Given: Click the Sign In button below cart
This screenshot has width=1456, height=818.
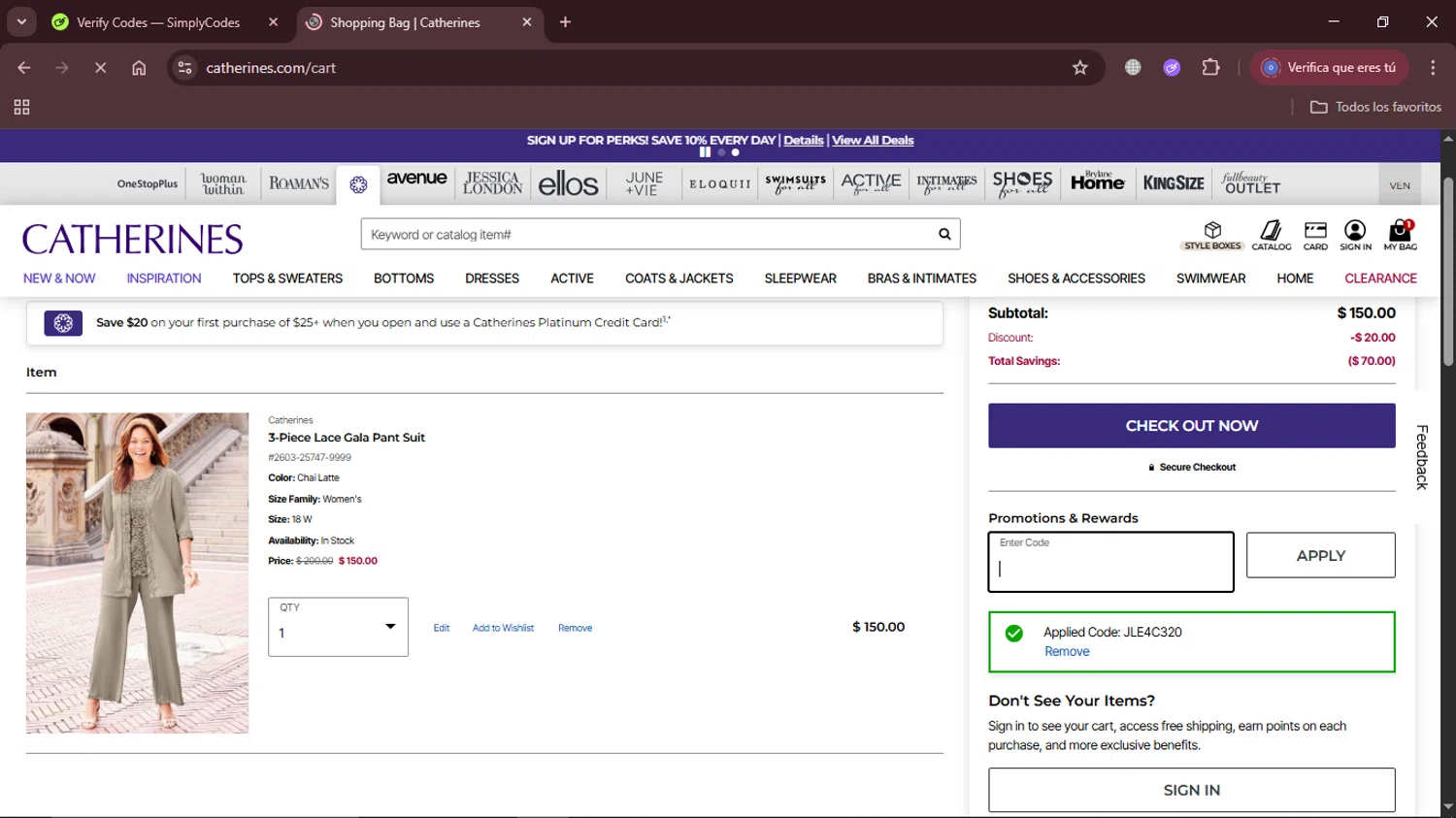Looking at the screenshot, I should (1192, 790).
